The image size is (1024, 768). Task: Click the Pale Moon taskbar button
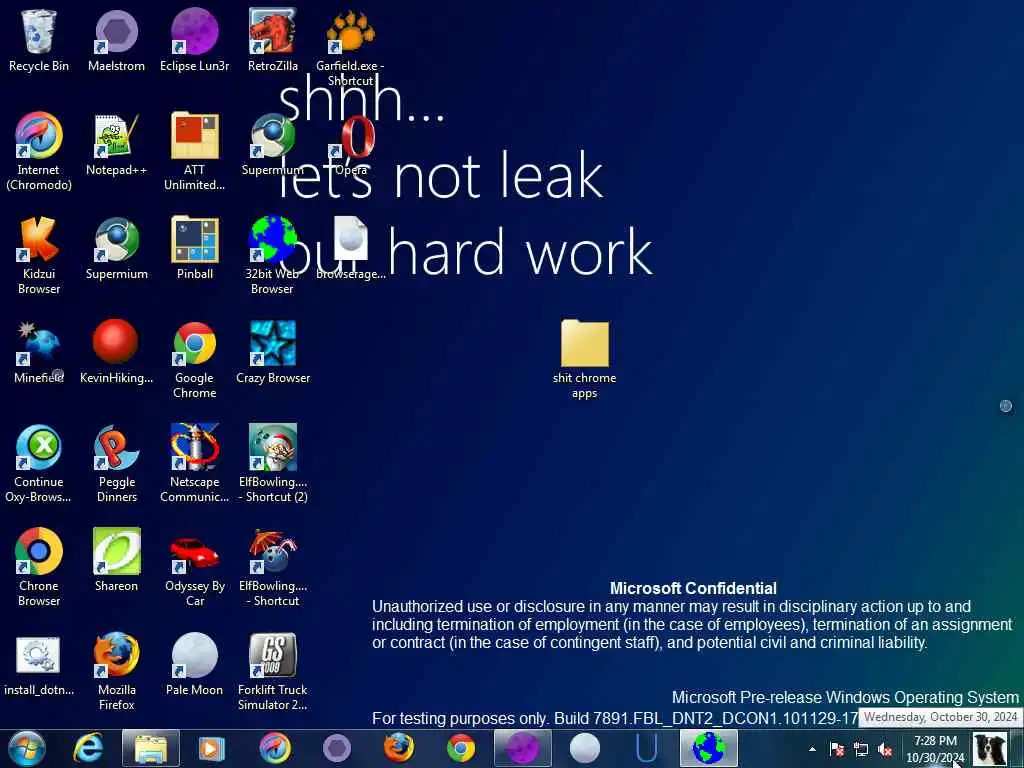(585, 748)
